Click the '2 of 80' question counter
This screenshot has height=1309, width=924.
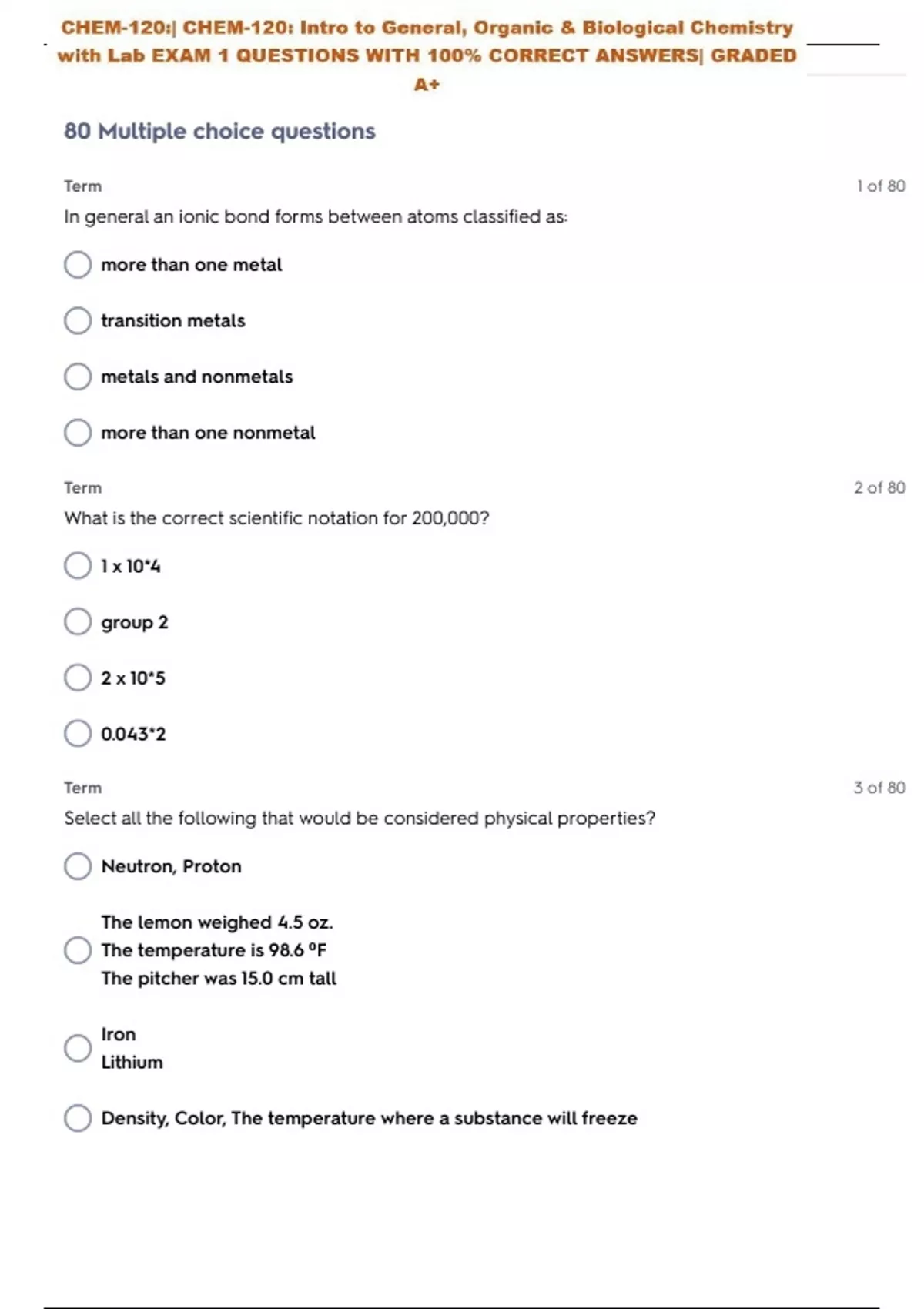click(879, 487)
